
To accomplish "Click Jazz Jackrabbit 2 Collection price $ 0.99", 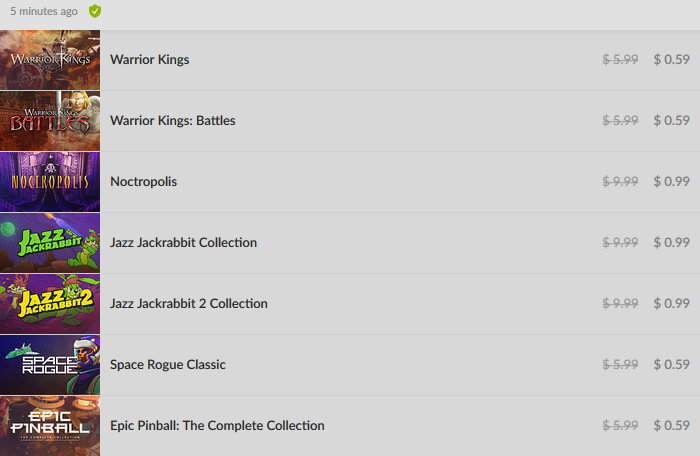I will click(671, 304).
